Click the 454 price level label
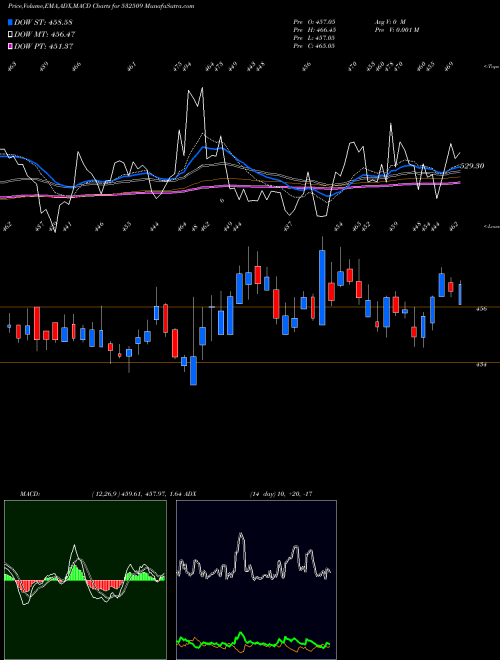The width and height of the screenshot is (500, 660). click(481, 365)
